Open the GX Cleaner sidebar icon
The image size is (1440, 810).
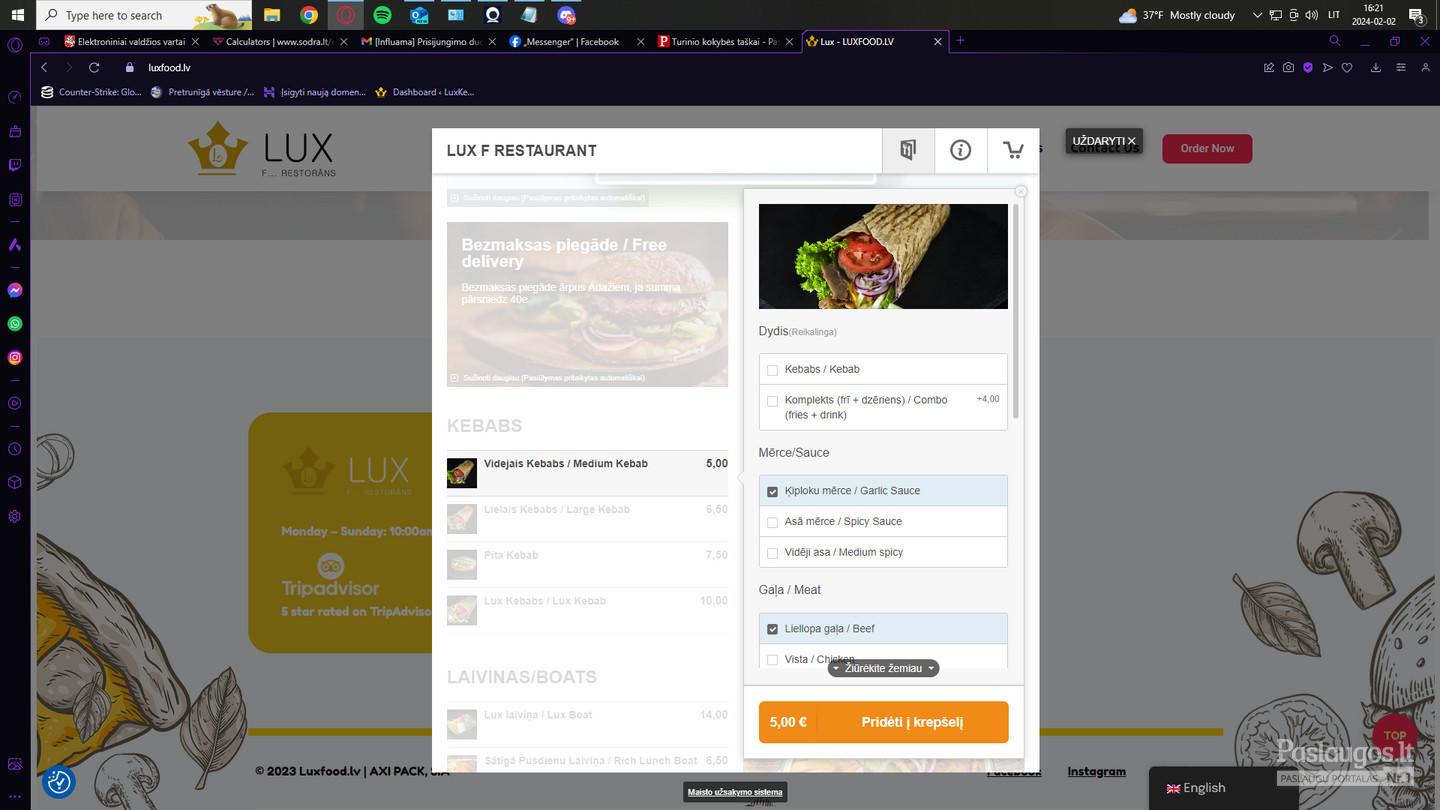[15, 131]
